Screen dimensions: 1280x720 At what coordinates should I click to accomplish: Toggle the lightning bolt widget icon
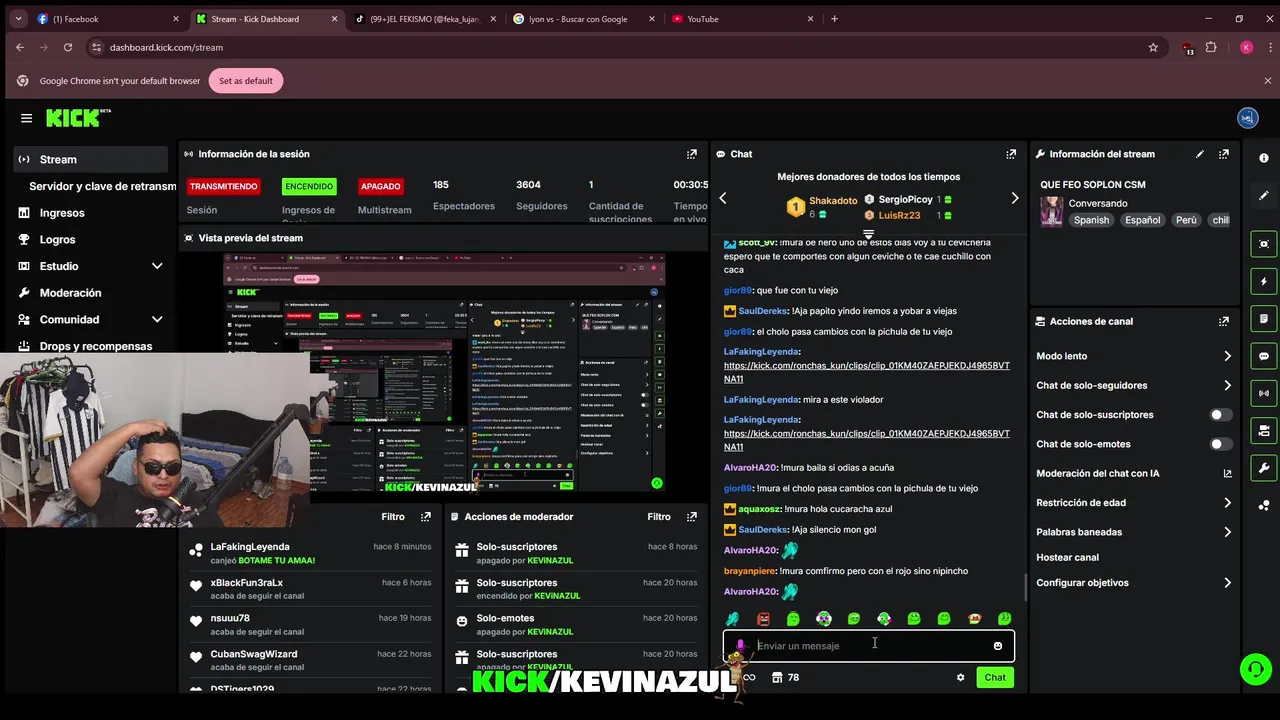pos(1264,282)
